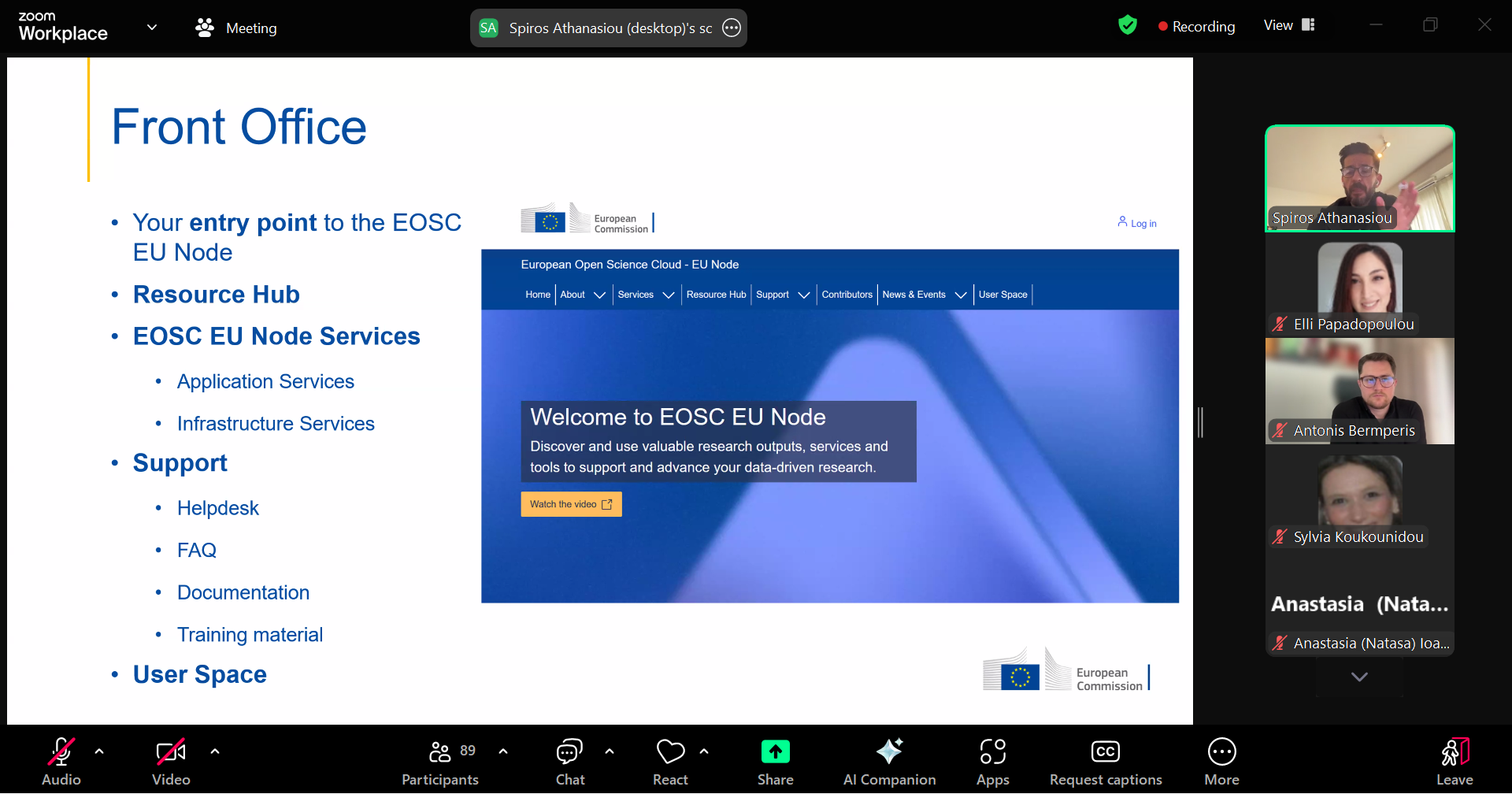Click muted mic icon on Antonis Bermperis

tap(1280, 430)
